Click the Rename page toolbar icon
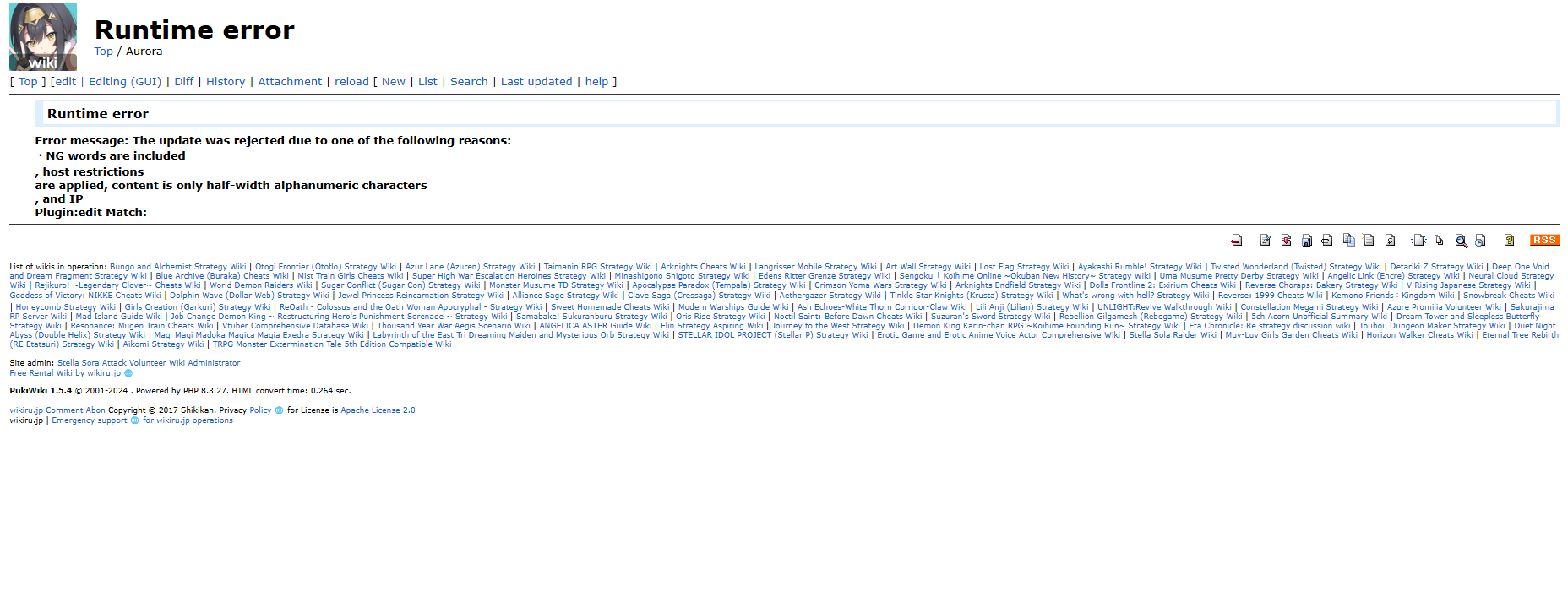The height and width of the screenshot is (613, 1568). click(1369, 241)
